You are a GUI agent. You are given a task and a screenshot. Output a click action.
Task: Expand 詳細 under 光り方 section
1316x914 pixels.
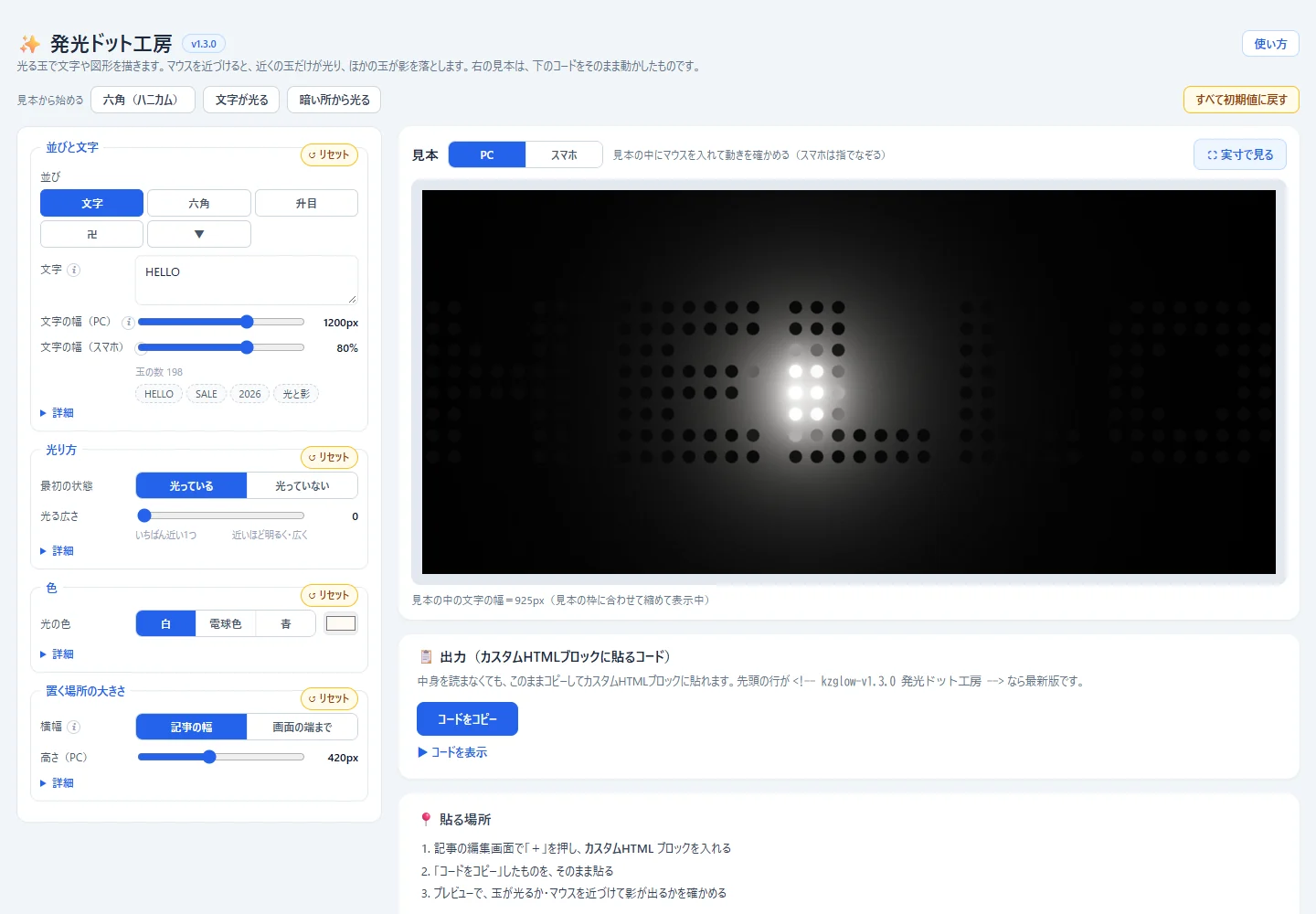tap(57, 551)
